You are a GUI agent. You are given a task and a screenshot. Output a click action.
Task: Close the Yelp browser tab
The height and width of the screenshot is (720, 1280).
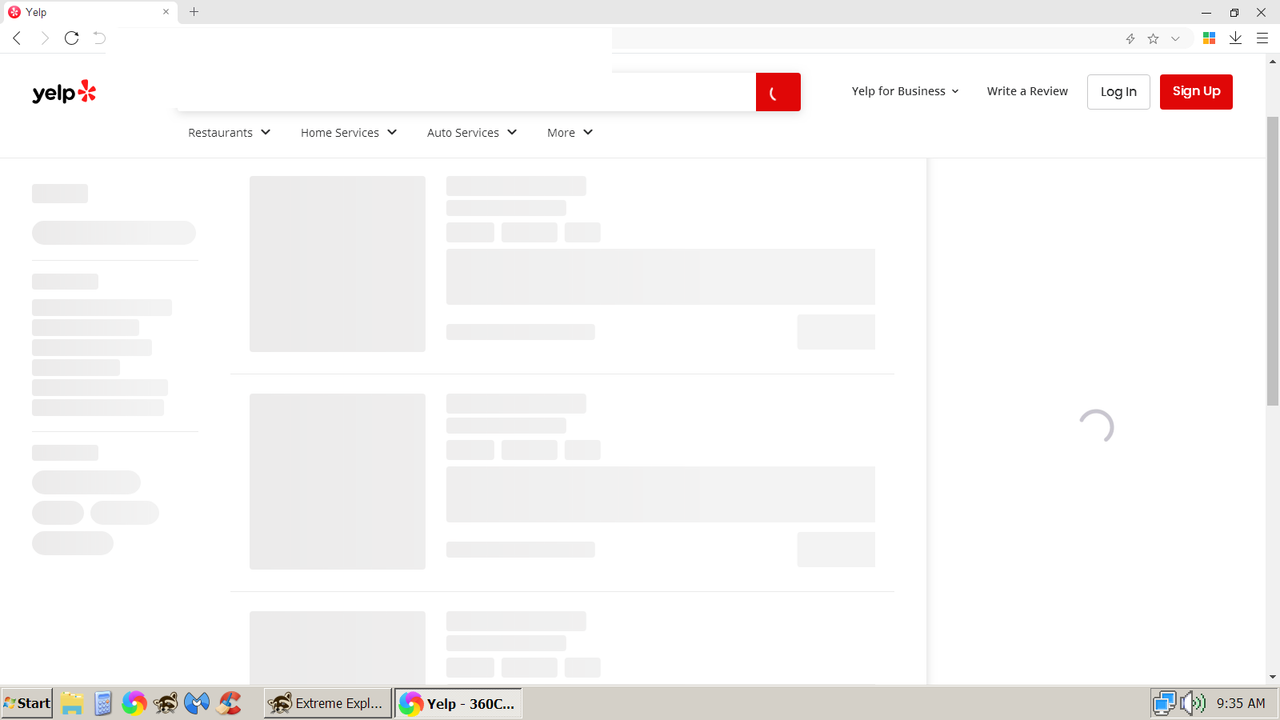click(166, 12)
